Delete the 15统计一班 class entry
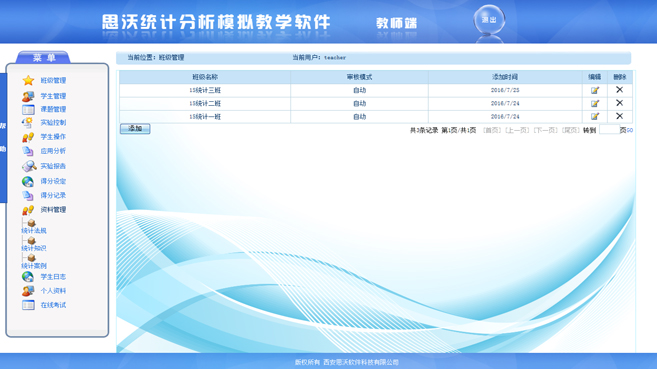 pyautogui.click(x=619, y=116)
